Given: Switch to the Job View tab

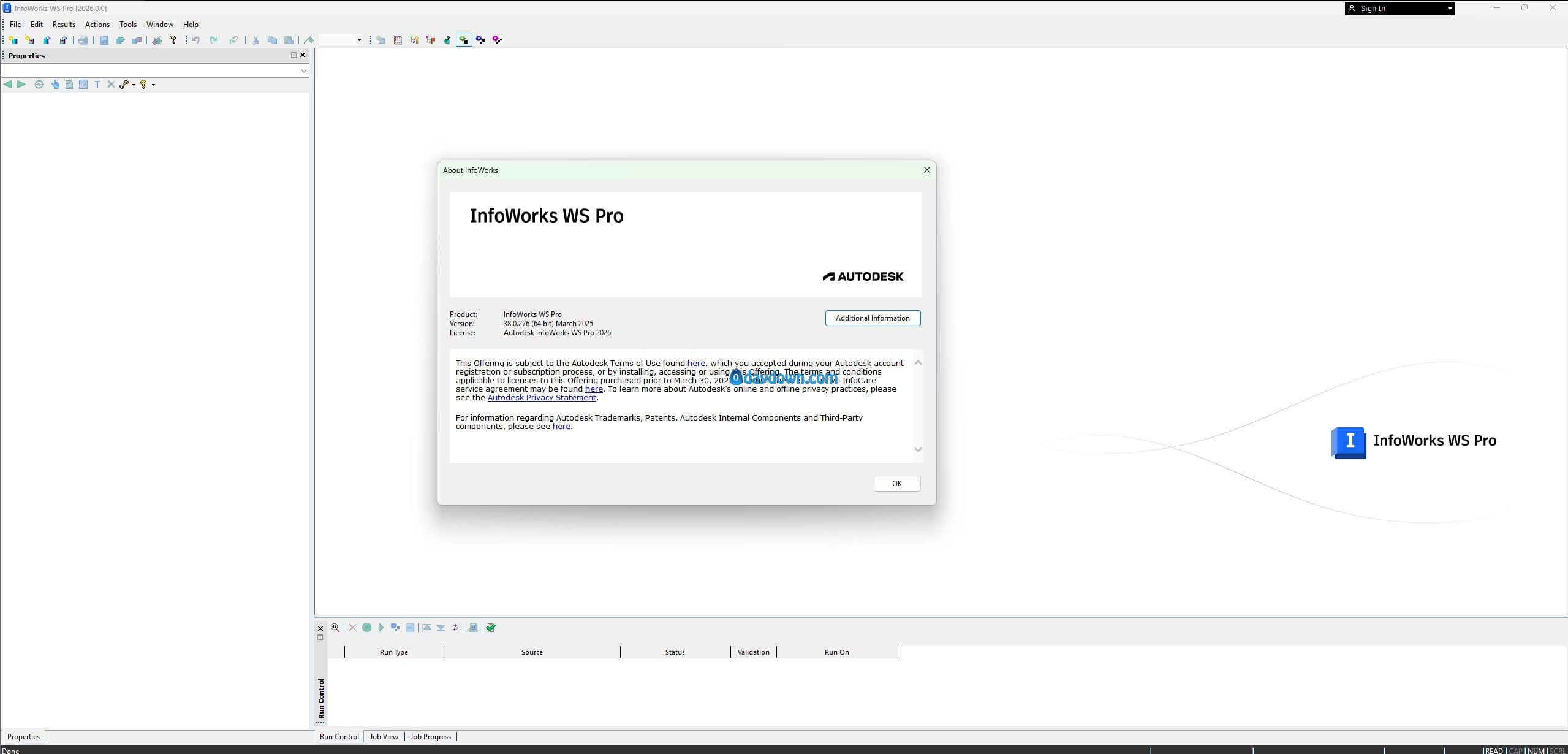Looking at the screenshot, I should [x=384, y=737].
